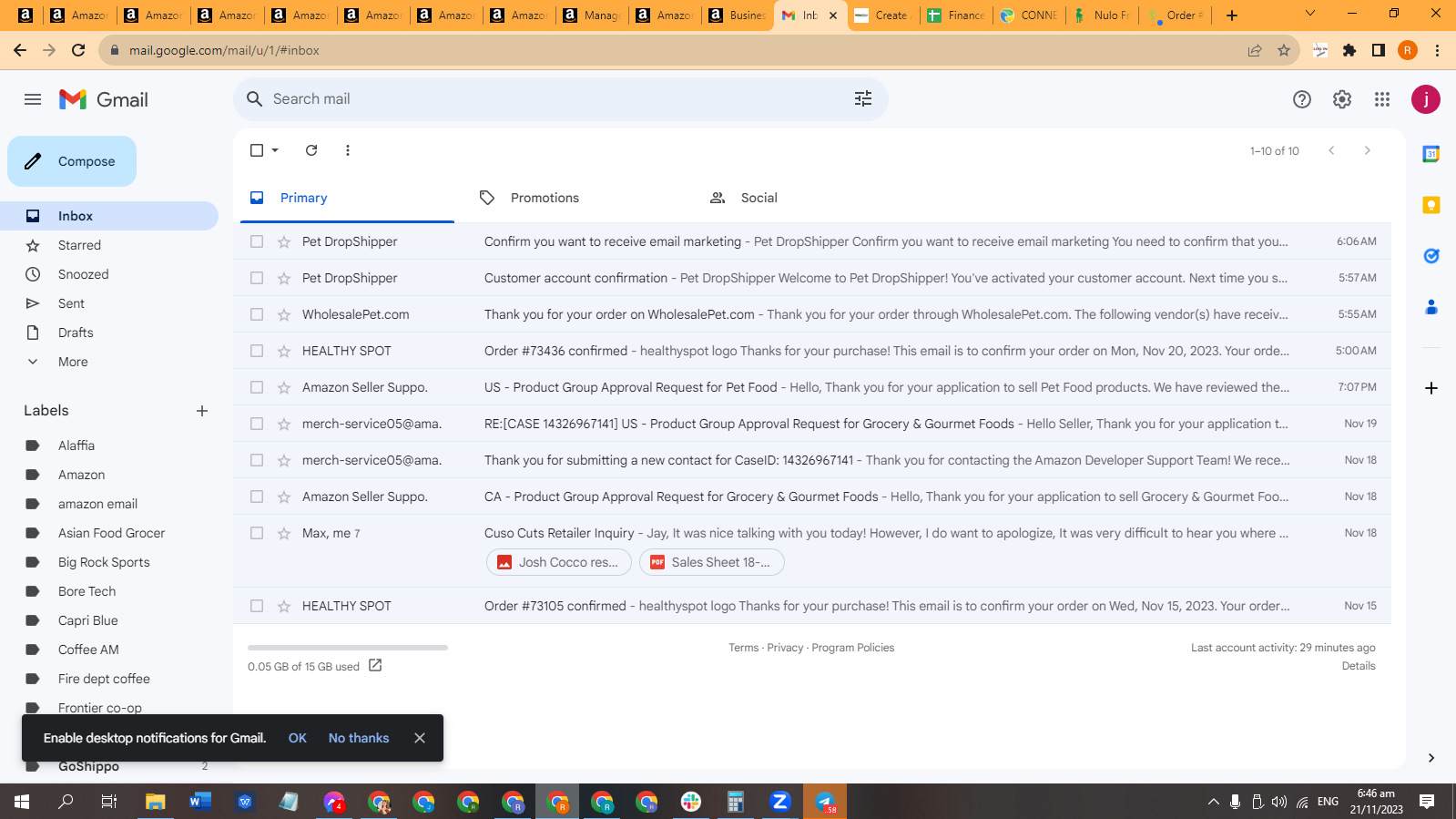The width and height of the screenshot is (1456, 819).
Task: Select the Pet Food approval request email checkbox
Action: pos(257,387)
